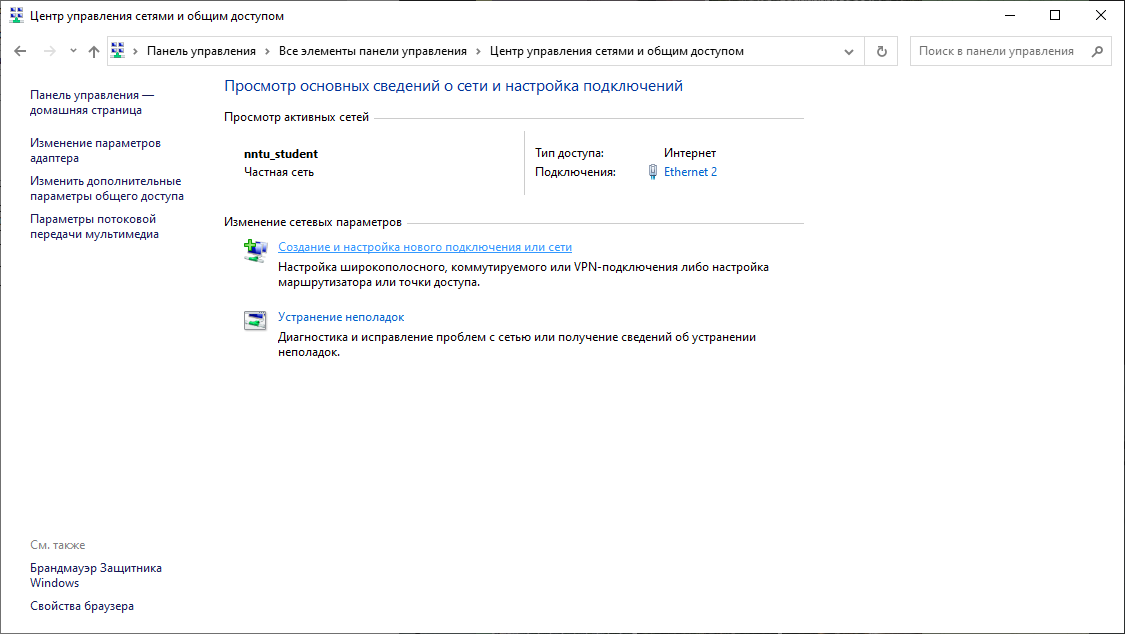
Task: Open 'Панель управления' breadcrumb
Action: 202,51
